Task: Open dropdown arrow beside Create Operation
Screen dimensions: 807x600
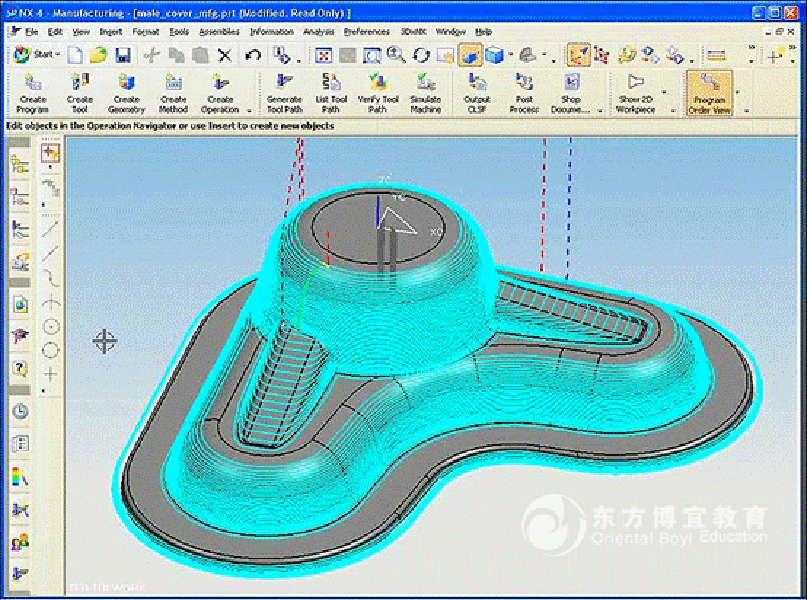Action: tap(249, 111)
